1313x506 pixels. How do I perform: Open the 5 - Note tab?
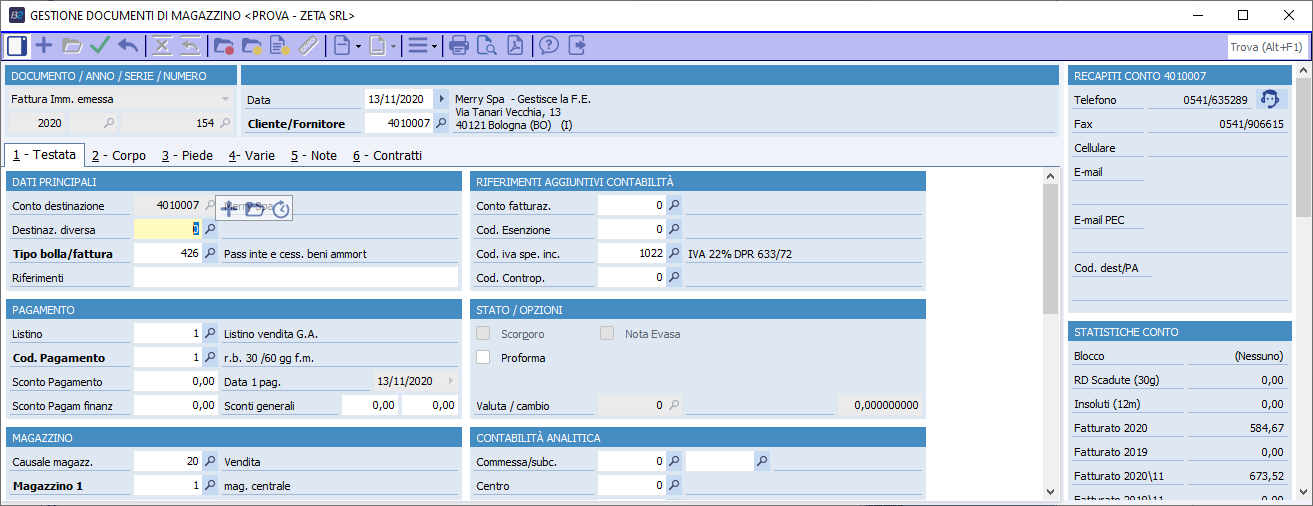click(314, 156)
